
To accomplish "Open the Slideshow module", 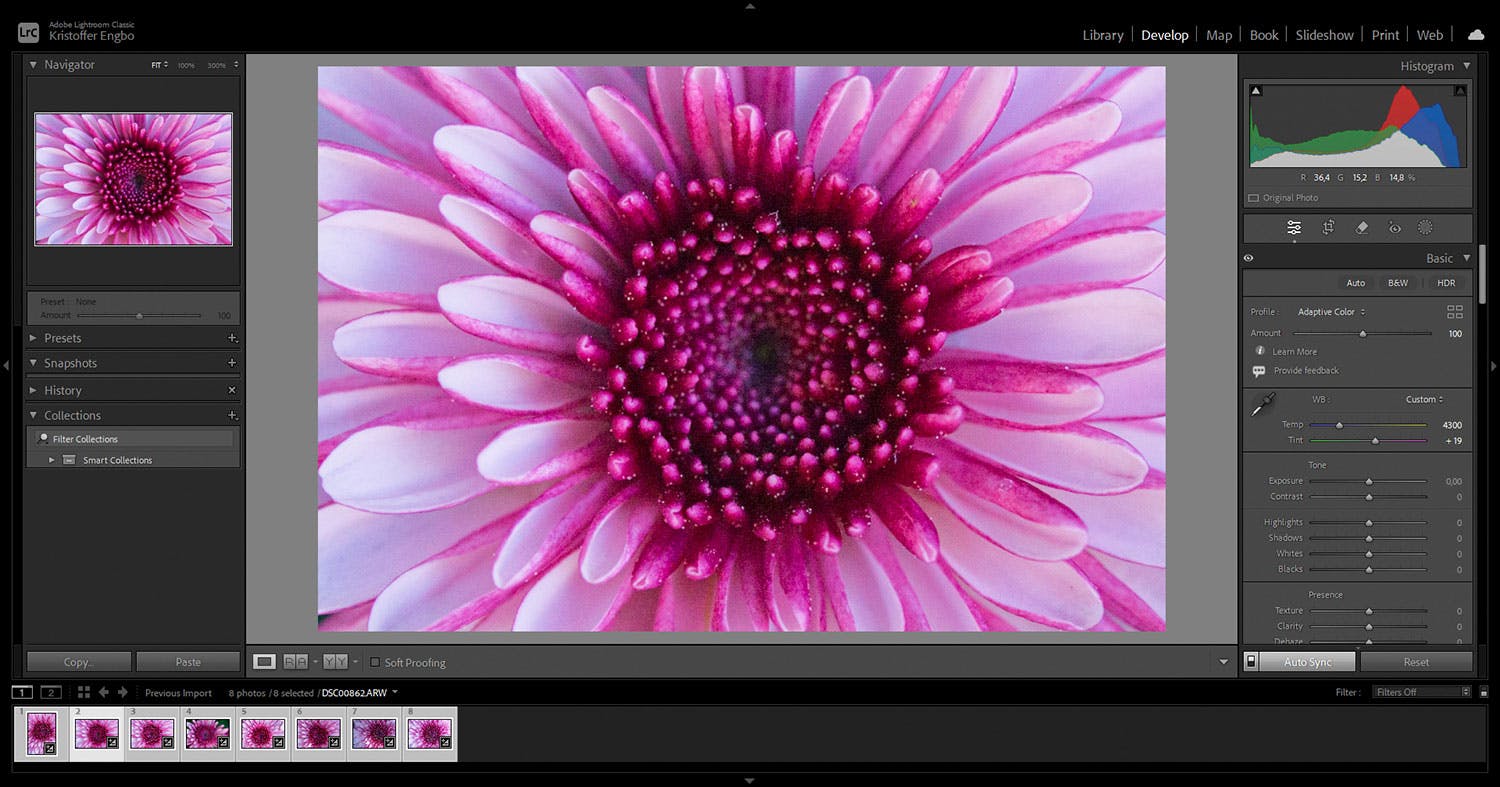I will point(1324,35).
